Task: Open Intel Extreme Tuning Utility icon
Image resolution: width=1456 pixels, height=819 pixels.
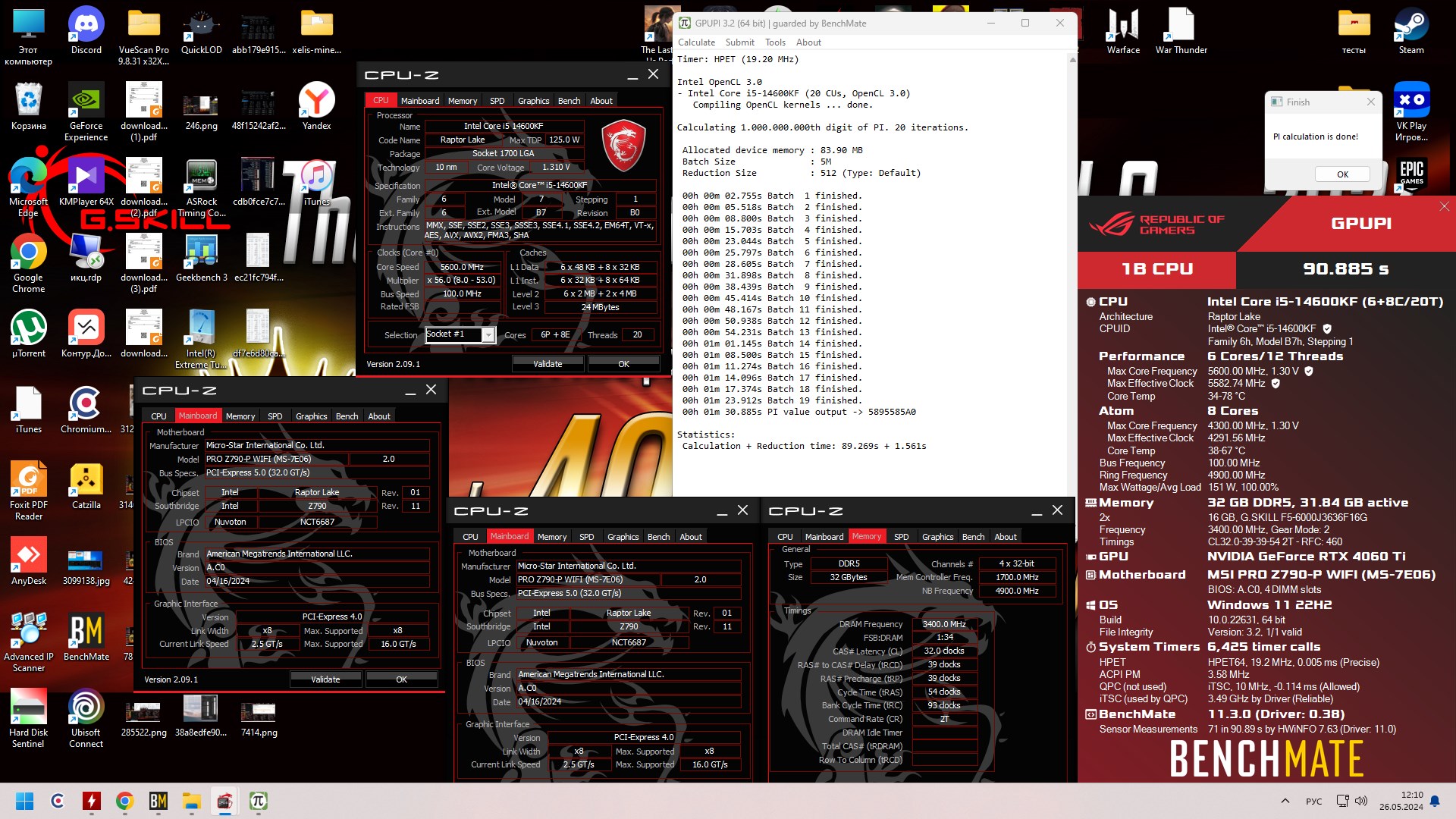Action: pos(201,339)
